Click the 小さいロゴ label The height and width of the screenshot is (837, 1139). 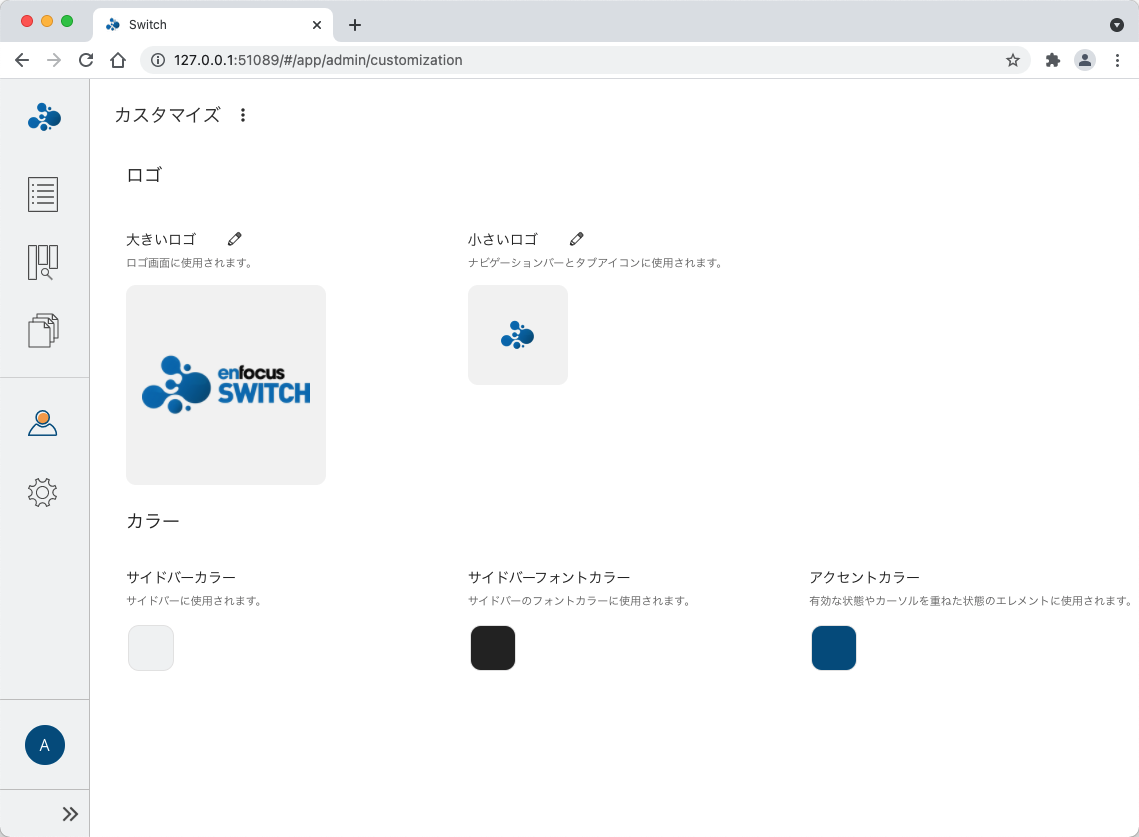tap(503, 239)
